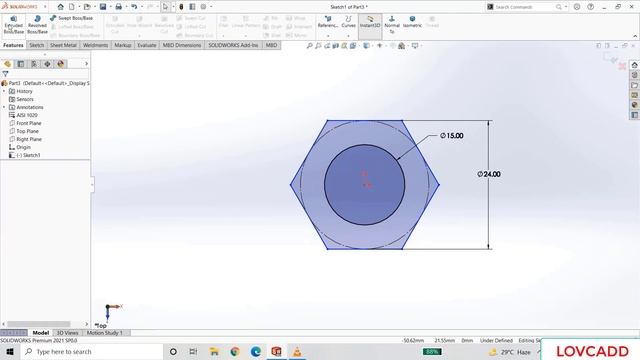The image size is (640, 360).
Task: Open Display Style icon
Action: tap(367, 46)
